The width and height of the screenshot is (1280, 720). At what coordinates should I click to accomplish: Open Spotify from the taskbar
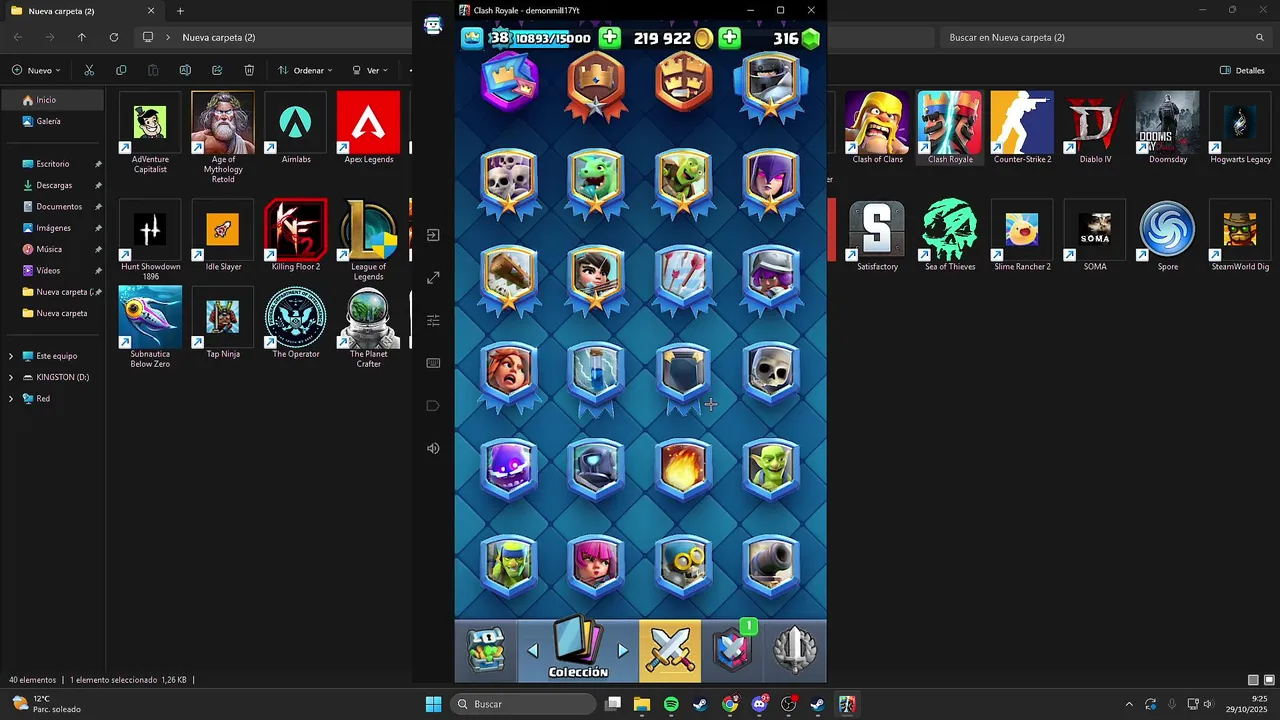click(x=671, y=704)
